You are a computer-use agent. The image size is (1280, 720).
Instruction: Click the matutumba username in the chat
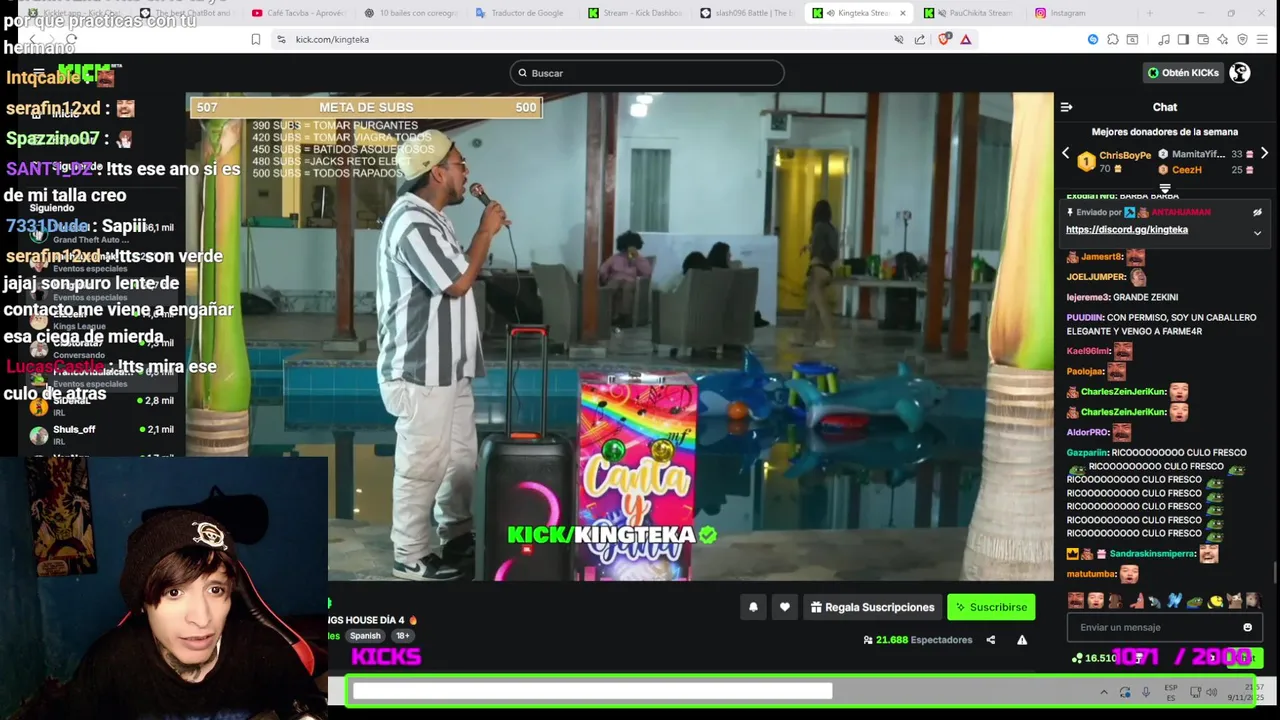tap(1090, 574)
